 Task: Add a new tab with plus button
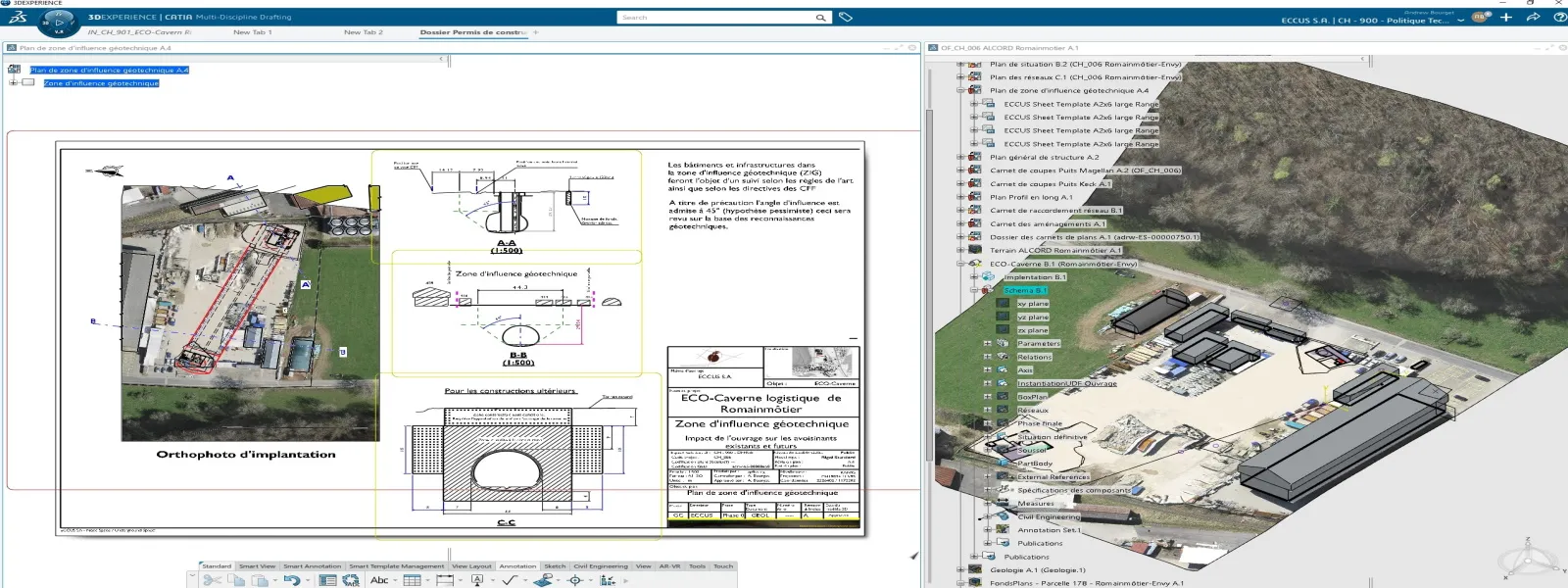[x=536, y=32]
